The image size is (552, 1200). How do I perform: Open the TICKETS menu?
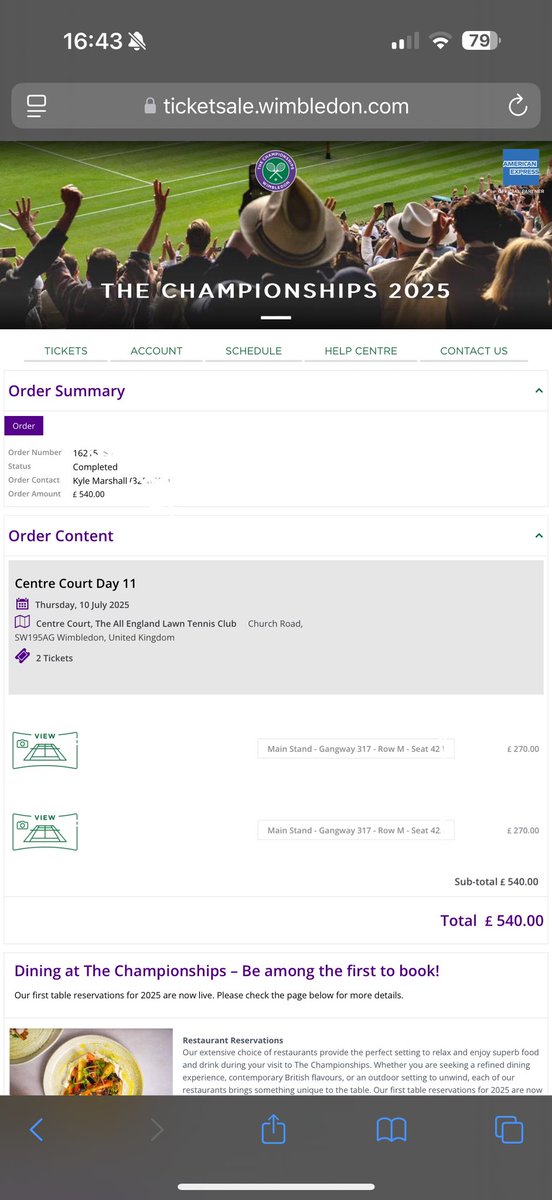(66, 351)
